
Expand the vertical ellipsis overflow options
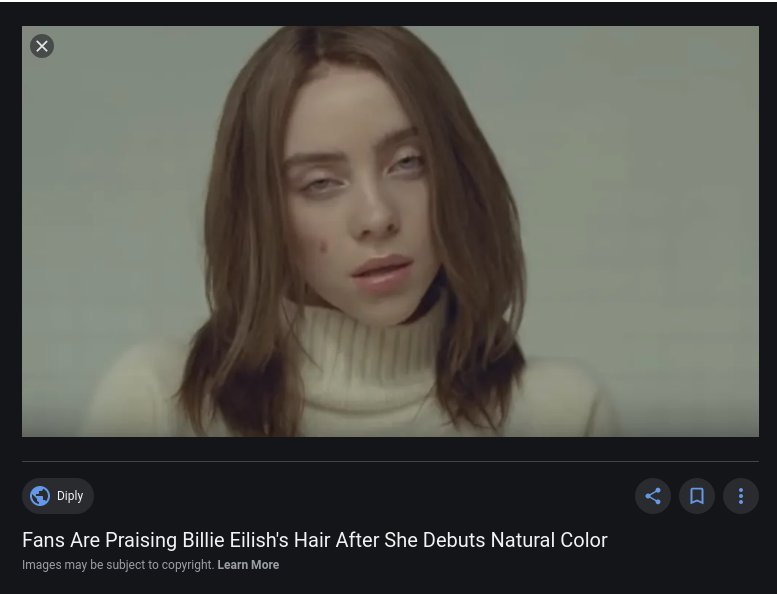point(741,496)
